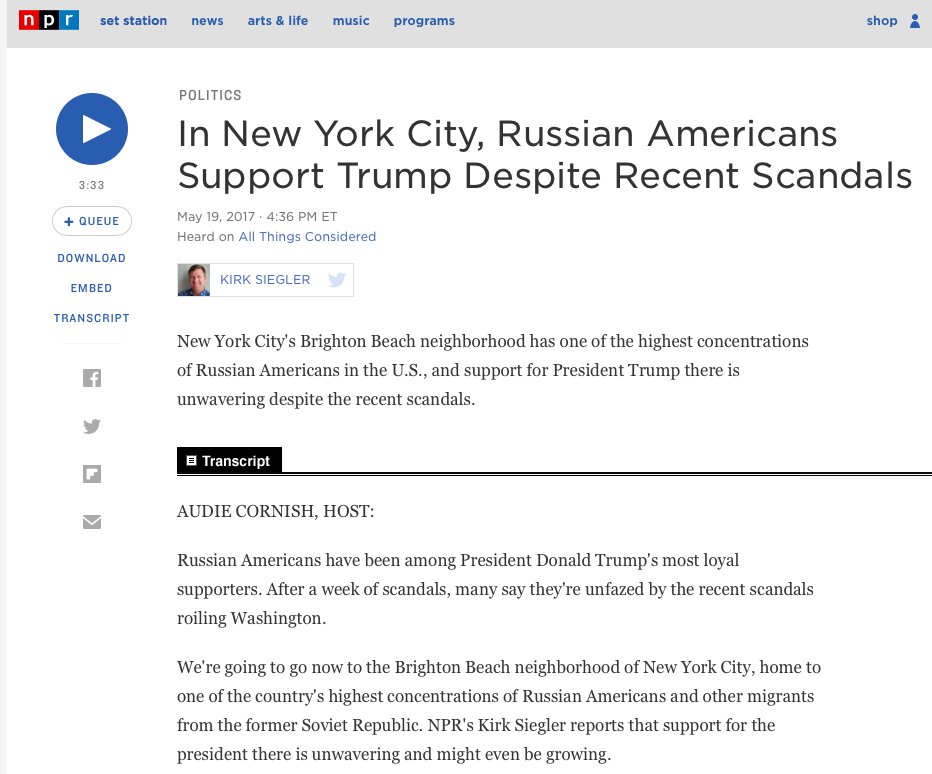Screen dimensions: 932x774
Task: Share article on Flipboard
Action: 92,474
